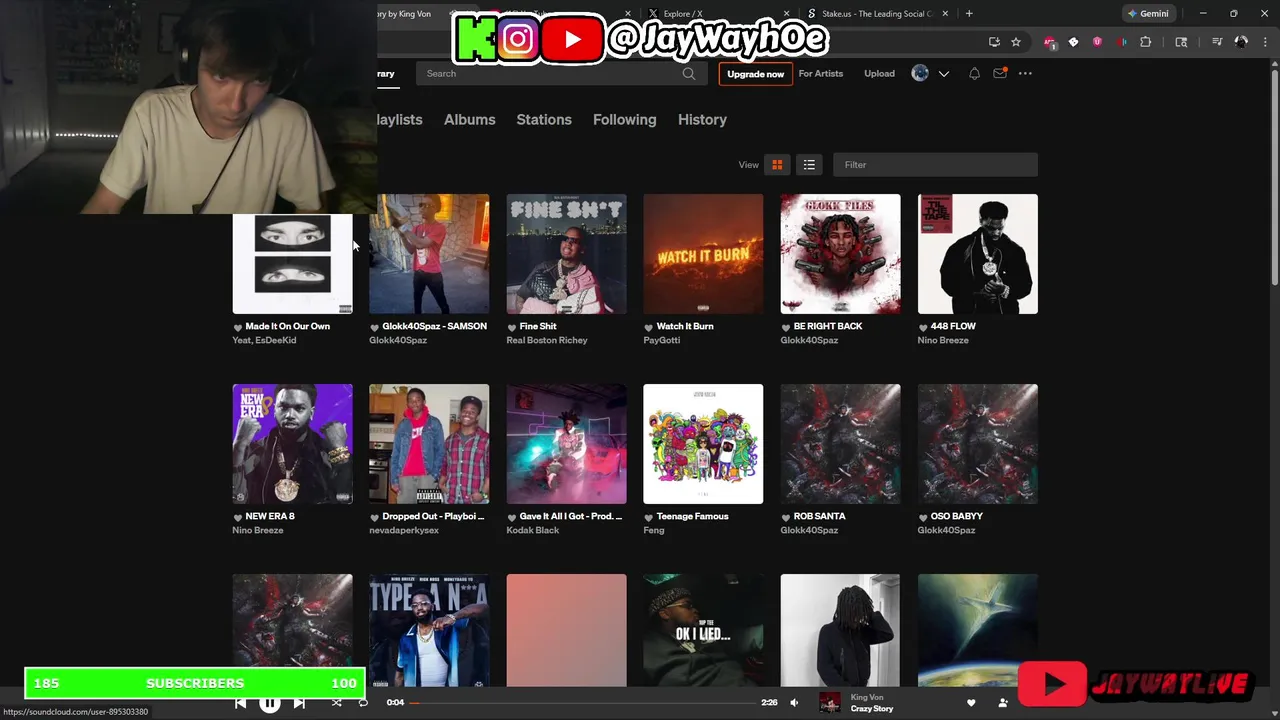Image resolution: width=1280 pixels, height=720 pixels.
Task: Seek along the track progress bar
Action: click(x=583, y=703)
